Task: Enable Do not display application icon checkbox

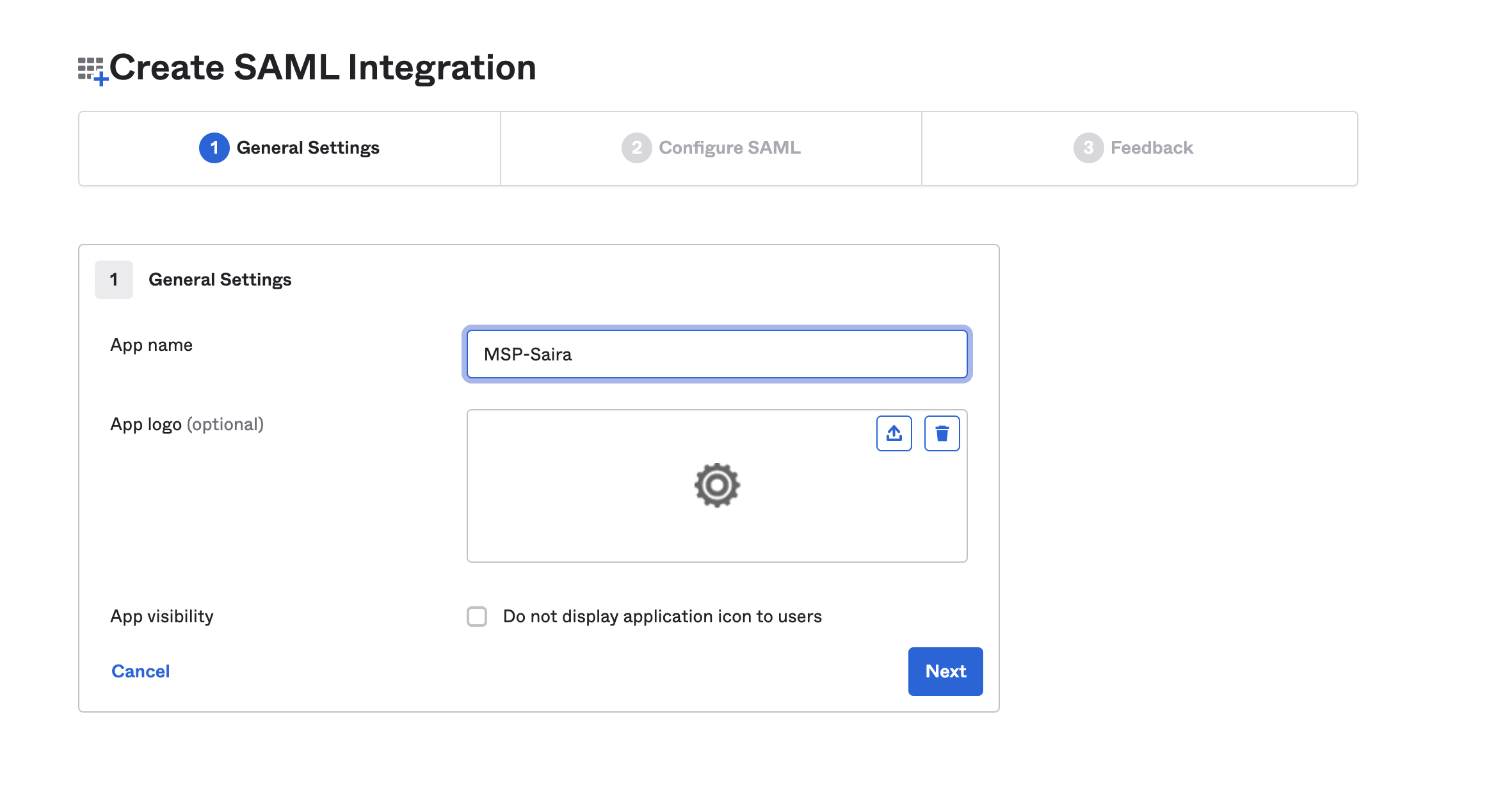Action: pos(477,617)
